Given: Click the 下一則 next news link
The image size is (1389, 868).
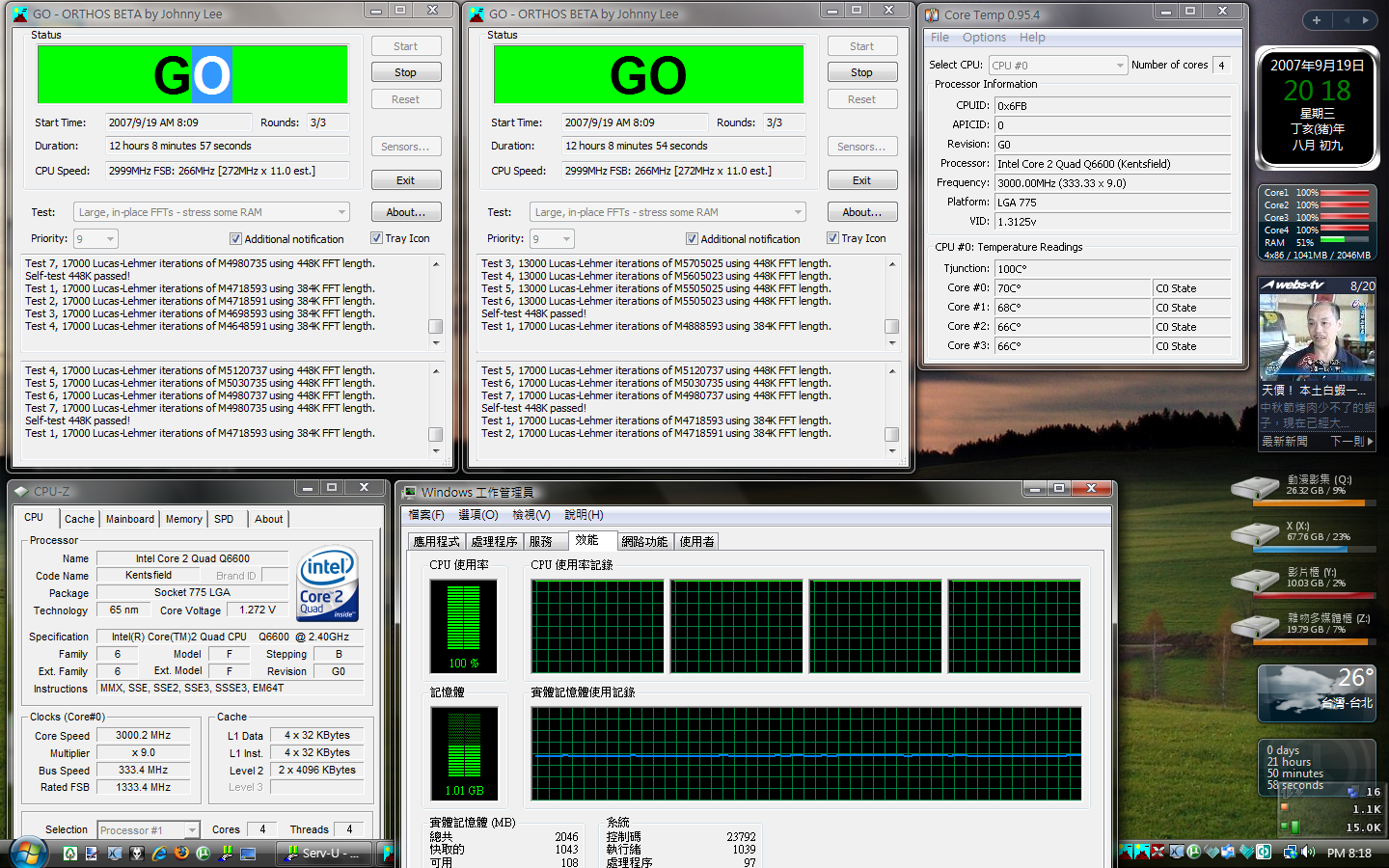Looking at the screenshot, I should click(1351, 441).
